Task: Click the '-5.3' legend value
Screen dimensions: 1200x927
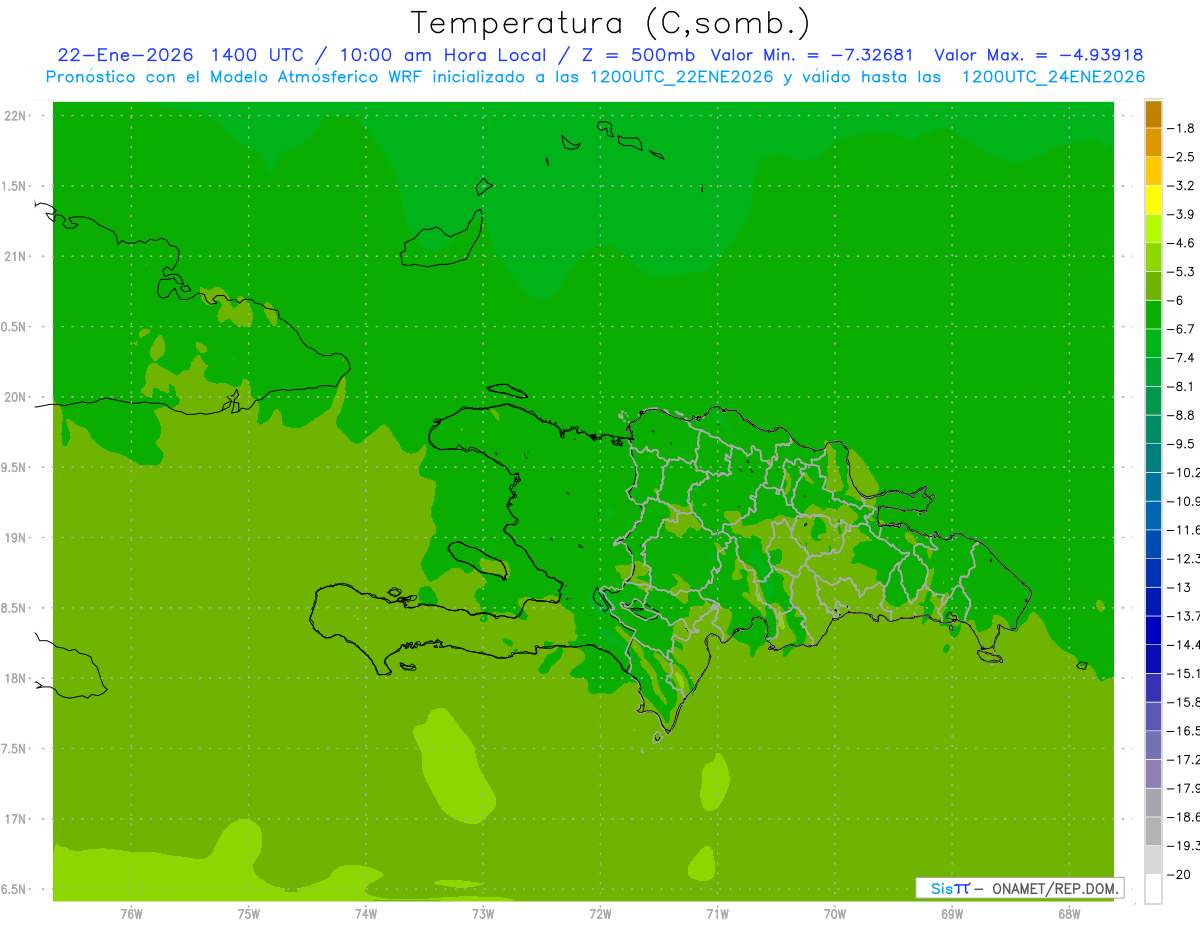Action: pyautogui.click(x=1179, y=271)
